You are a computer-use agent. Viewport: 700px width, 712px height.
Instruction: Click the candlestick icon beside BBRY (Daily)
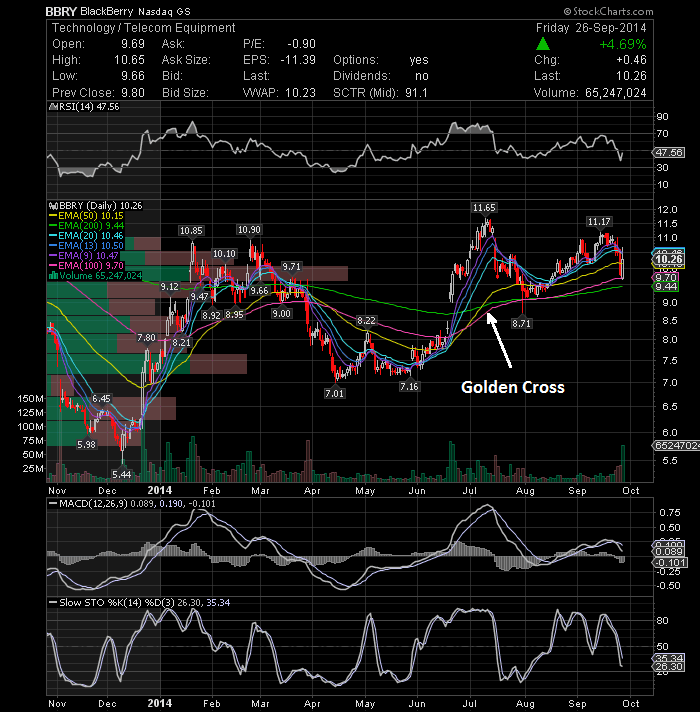54,206
